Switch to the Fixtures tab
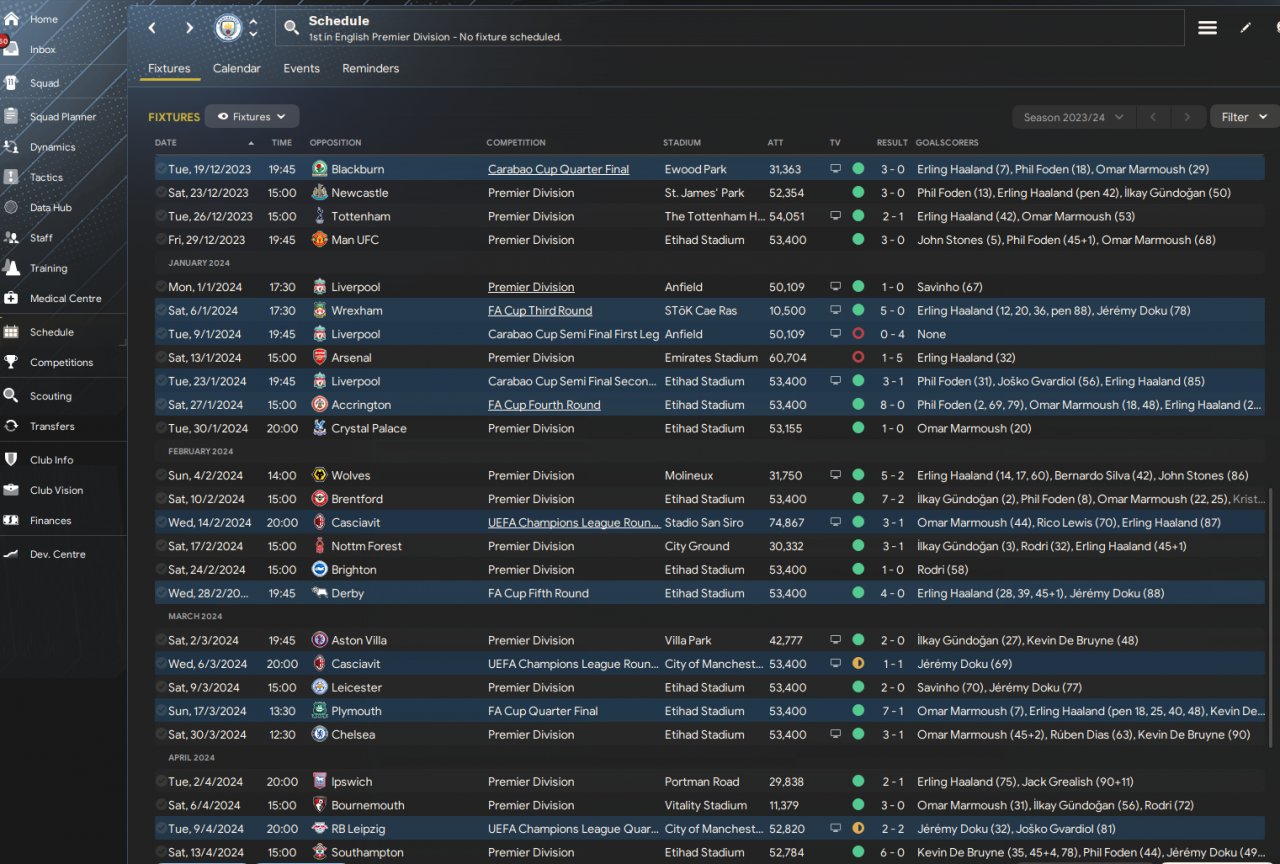Screen dimensions: 1280x864 169,69
